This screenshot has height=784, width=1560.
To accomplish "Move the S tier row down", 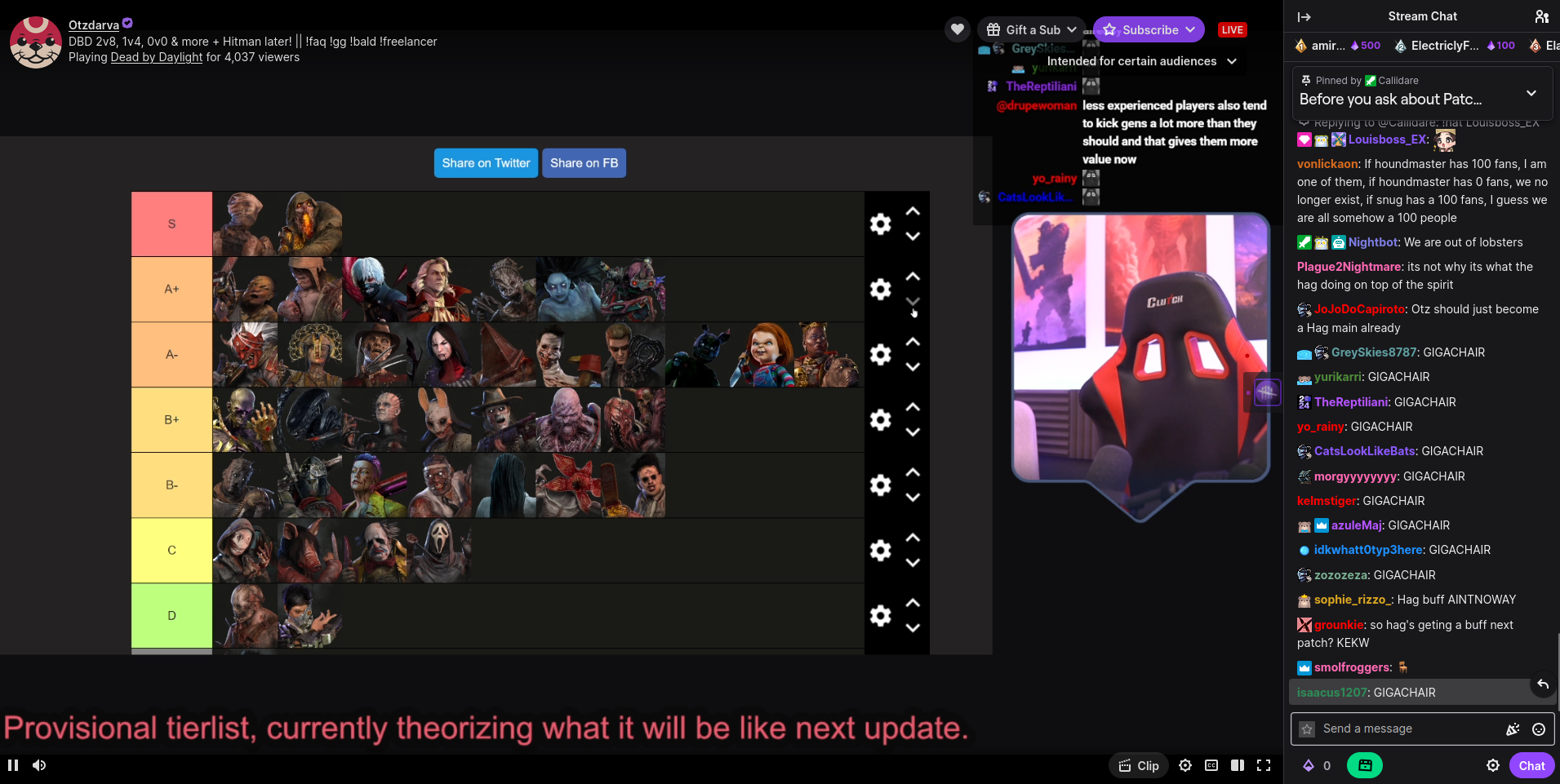I will tap(913, 237).
